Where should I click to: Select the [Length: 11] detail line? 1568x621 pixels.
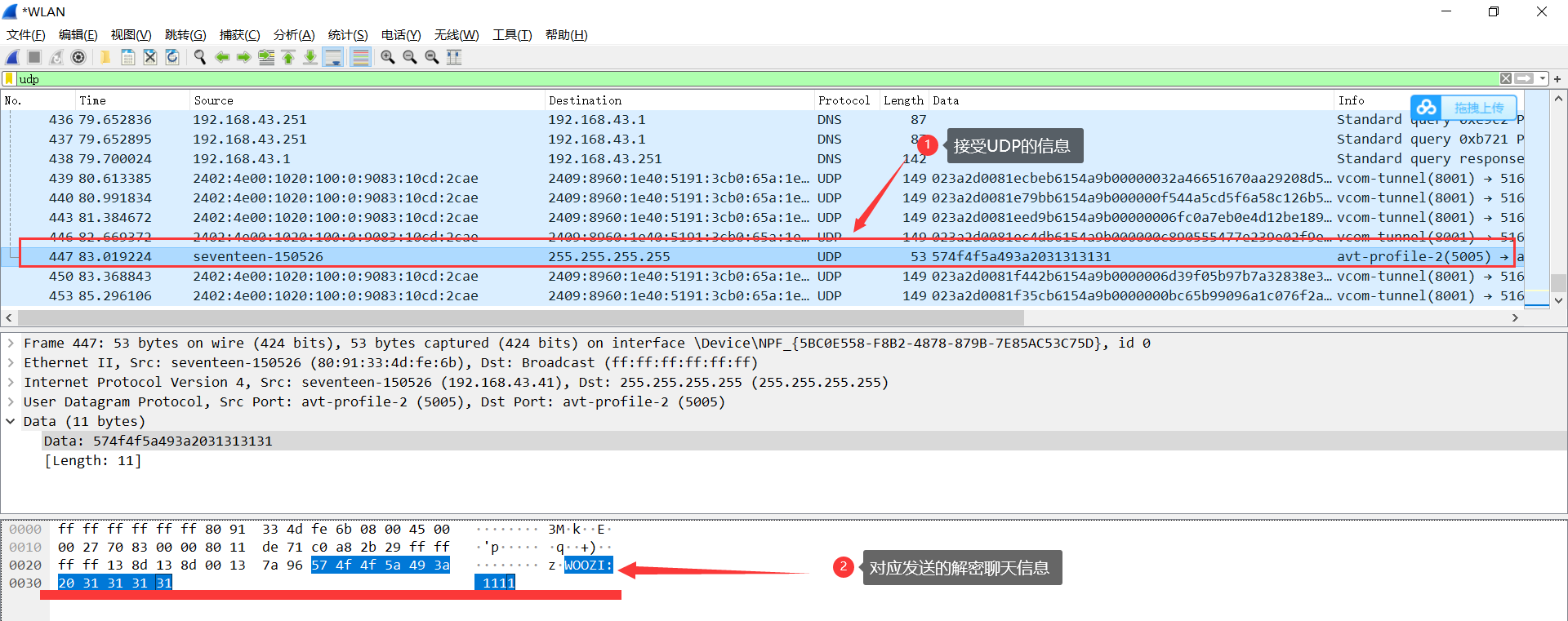(x=92, y=461)
